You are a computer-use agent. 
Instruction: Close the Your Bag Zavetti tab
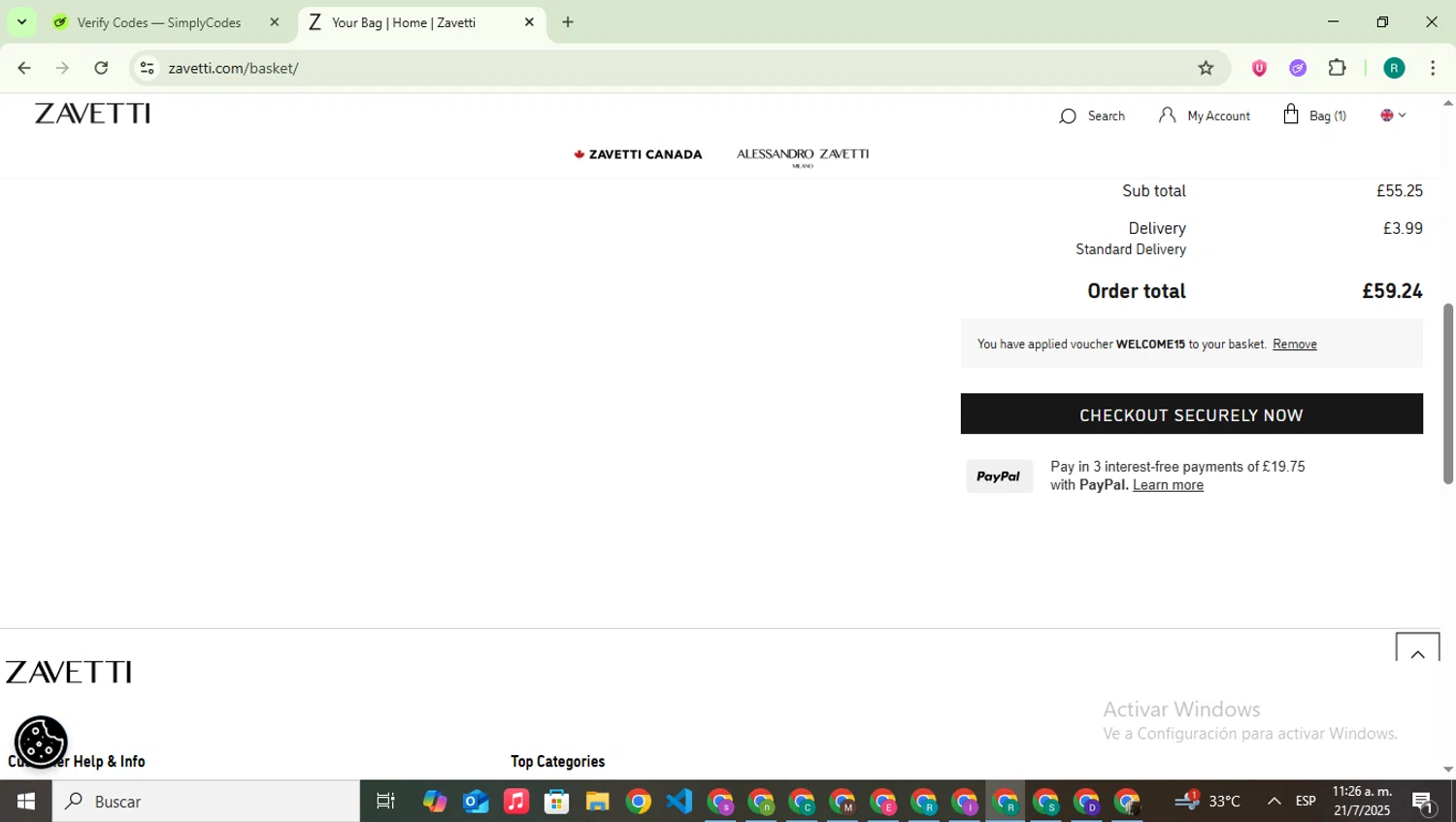click(529, 22)
